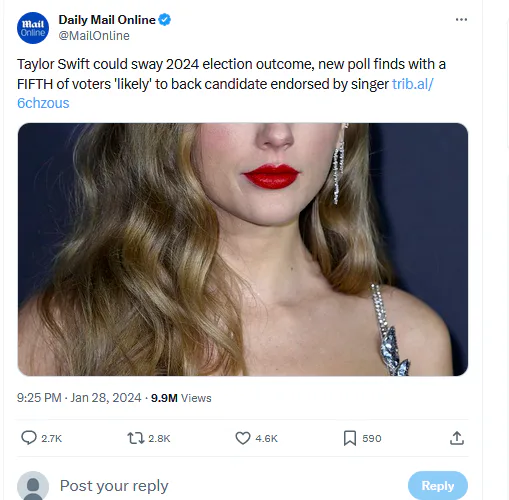Like the post with heart icon

point(243,438)
